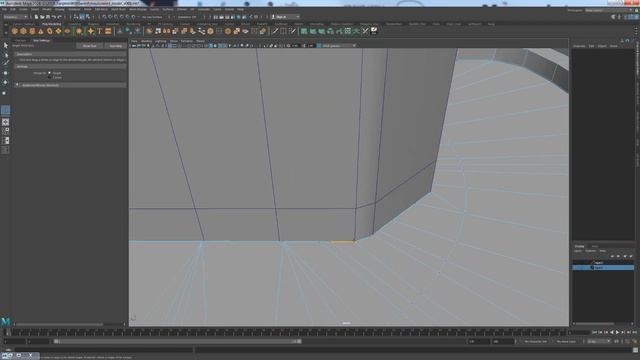640x360 pixels.
Task: Toggle select by component type mode
Action: [x=88, y=17]
